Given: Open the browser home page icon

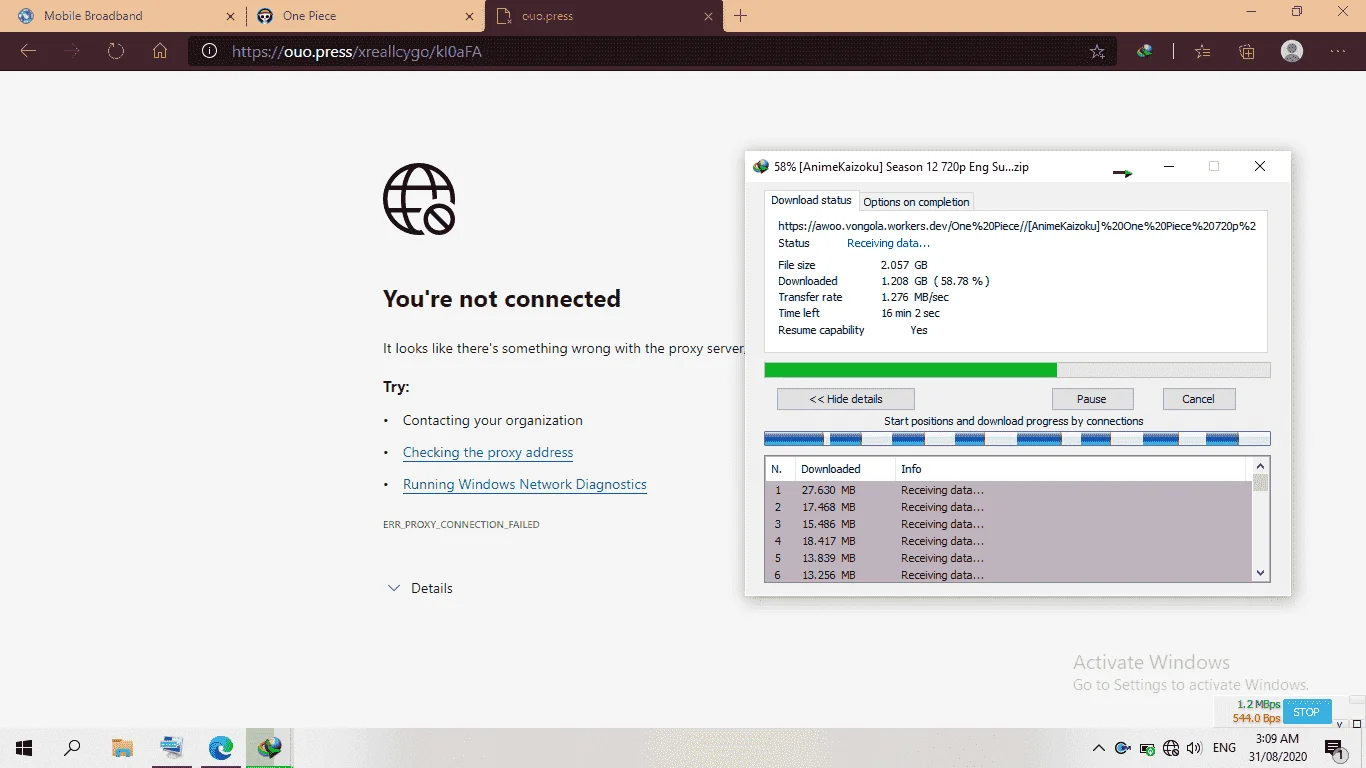Looking at the screenshot, I should coord(160,51).
